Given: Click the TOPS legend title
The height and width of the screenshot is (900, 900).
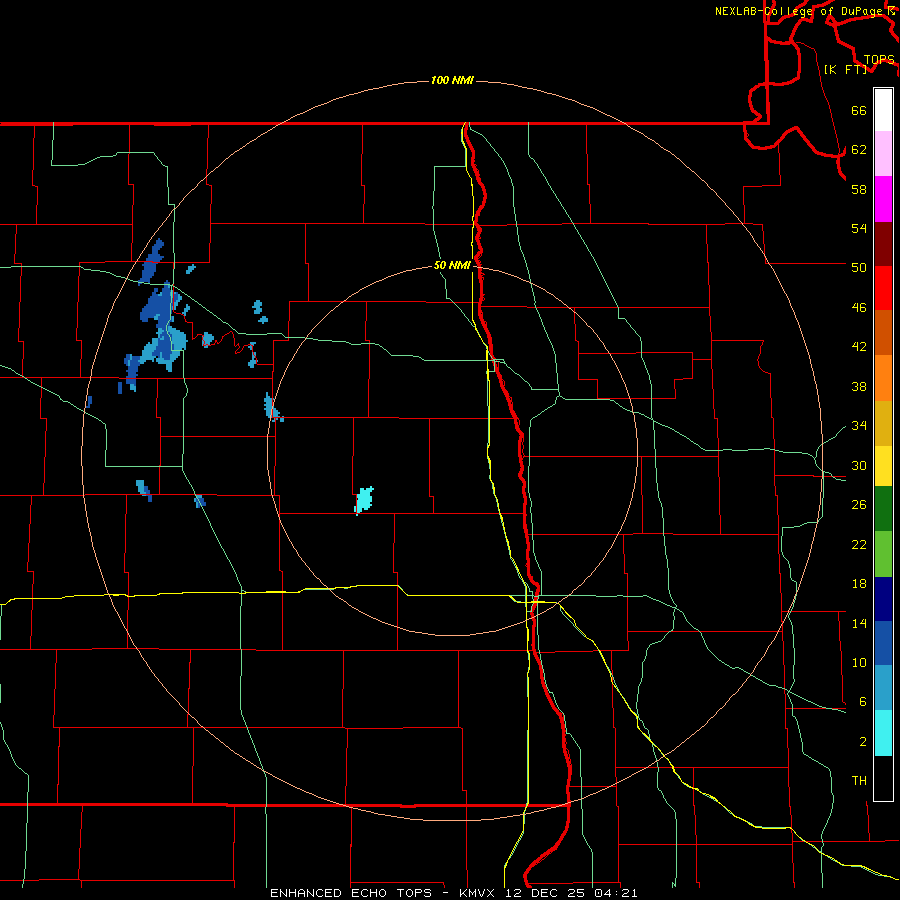Looking at the screenshot, I should coord(879,60).
